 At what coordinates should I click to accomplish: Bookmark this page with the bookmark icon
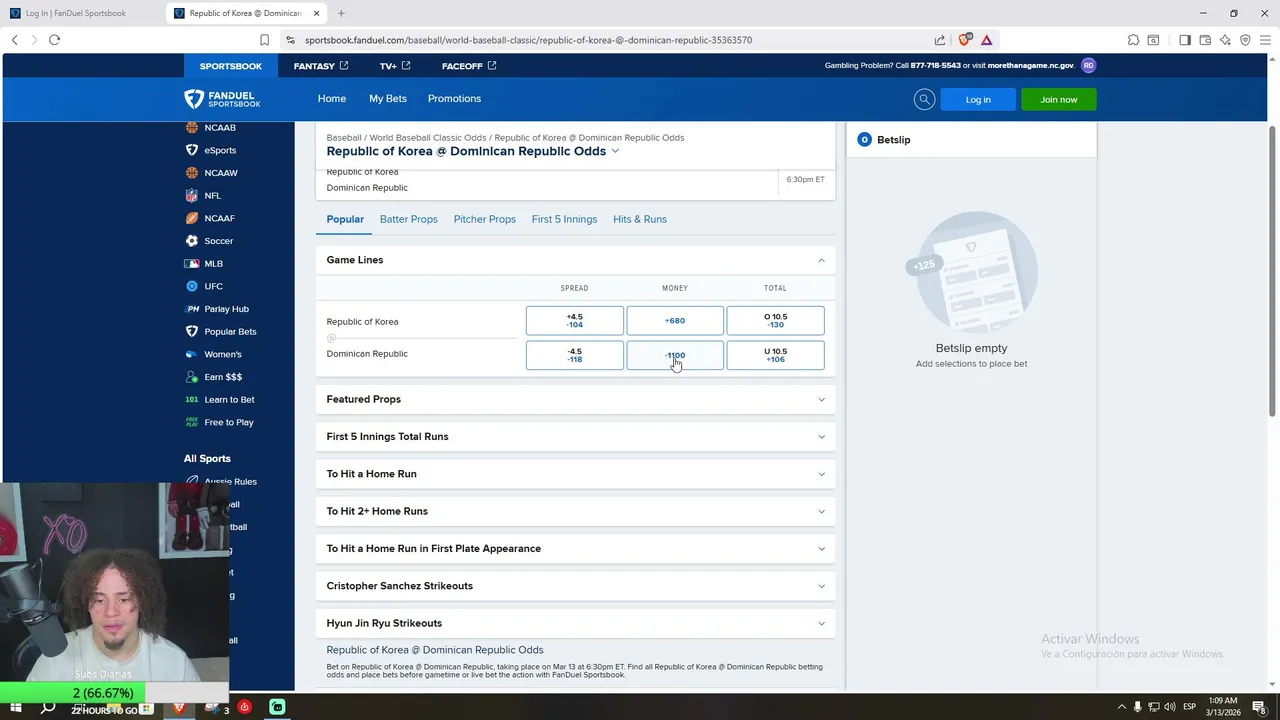(264, 40)
